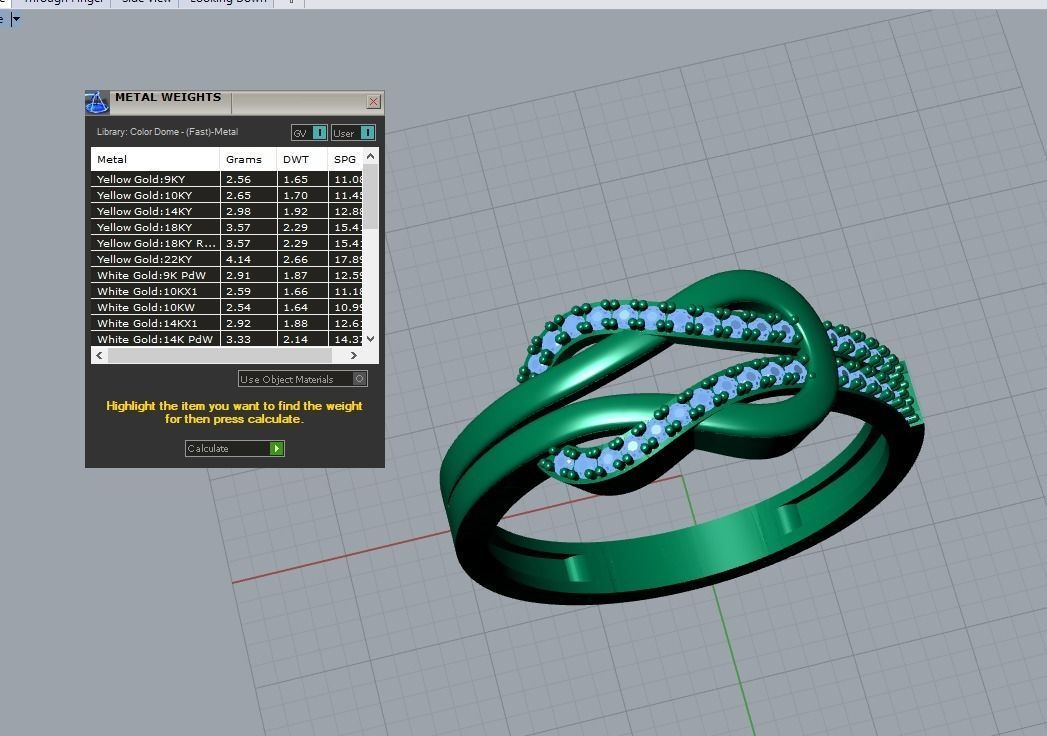This screenshot has height=736, width=1047.
Task: Click the SPG column header
Action: 345,159
